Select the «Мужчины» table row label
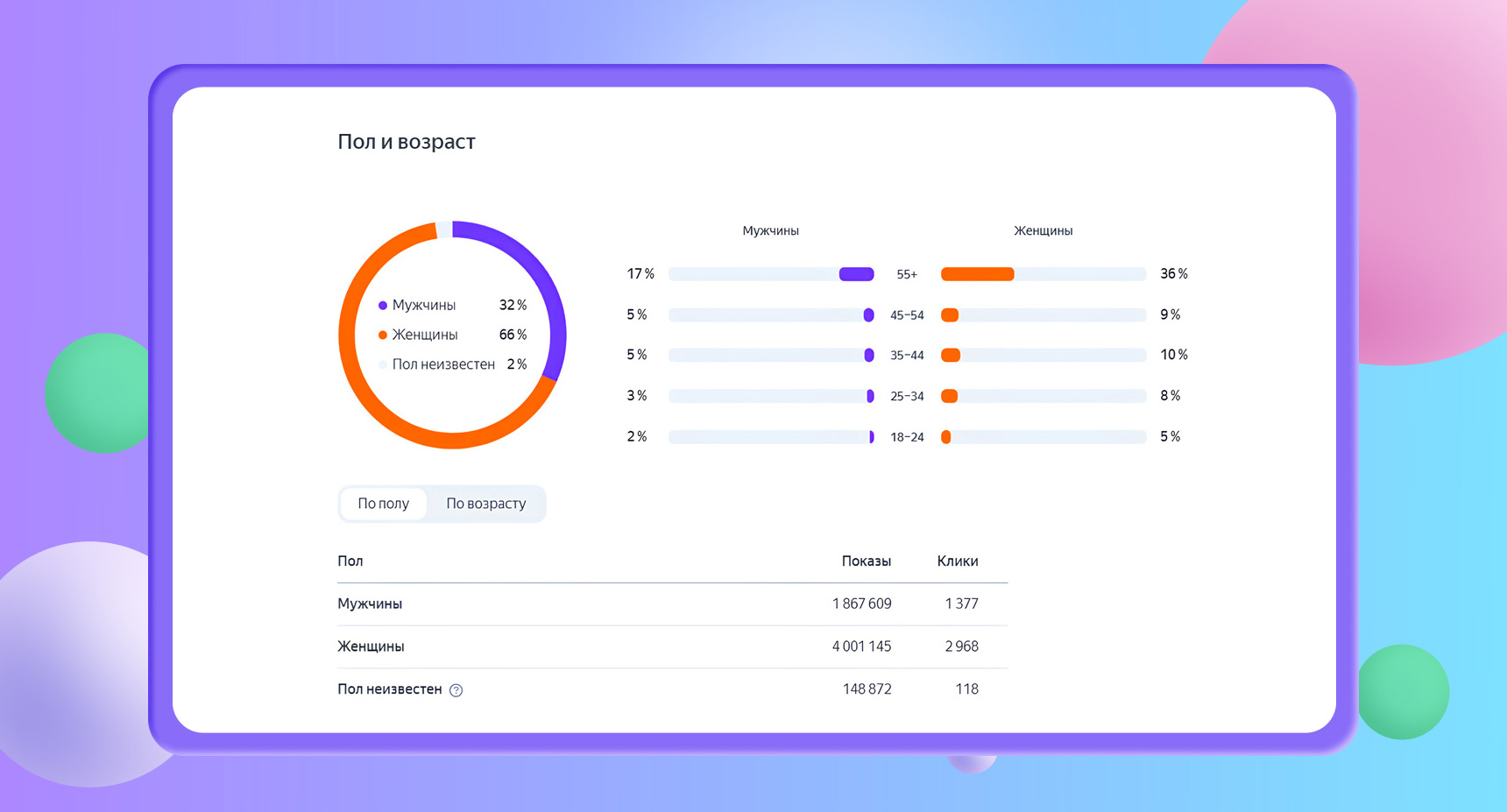Viewport: 1507px width, 812px height. (x=370, y=604)
